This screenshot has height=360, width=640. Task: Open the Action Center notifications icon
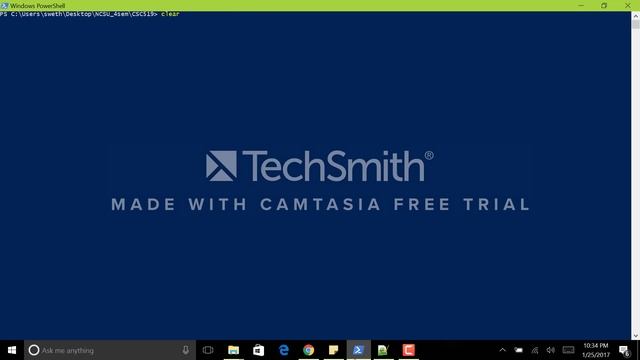pos(624,350)
